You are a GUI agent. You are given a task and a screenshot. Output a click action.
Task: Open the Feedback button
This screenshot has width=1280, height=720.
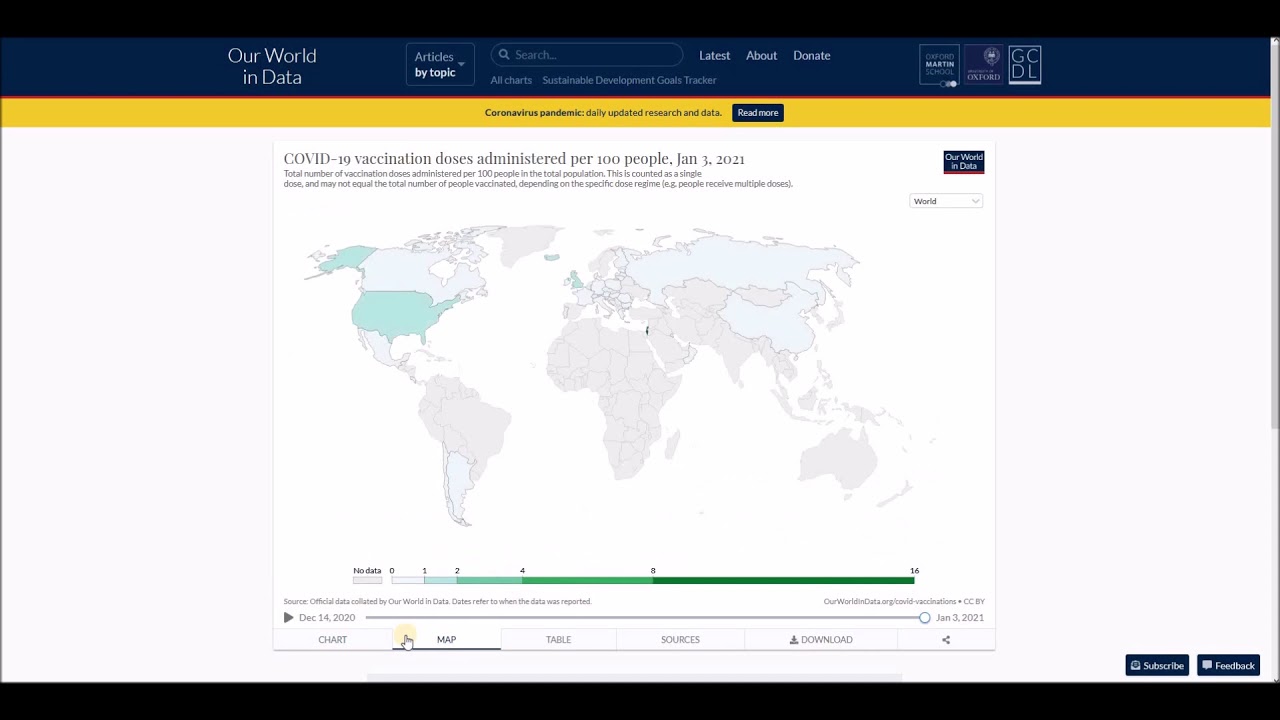[x=1228, y=666]
